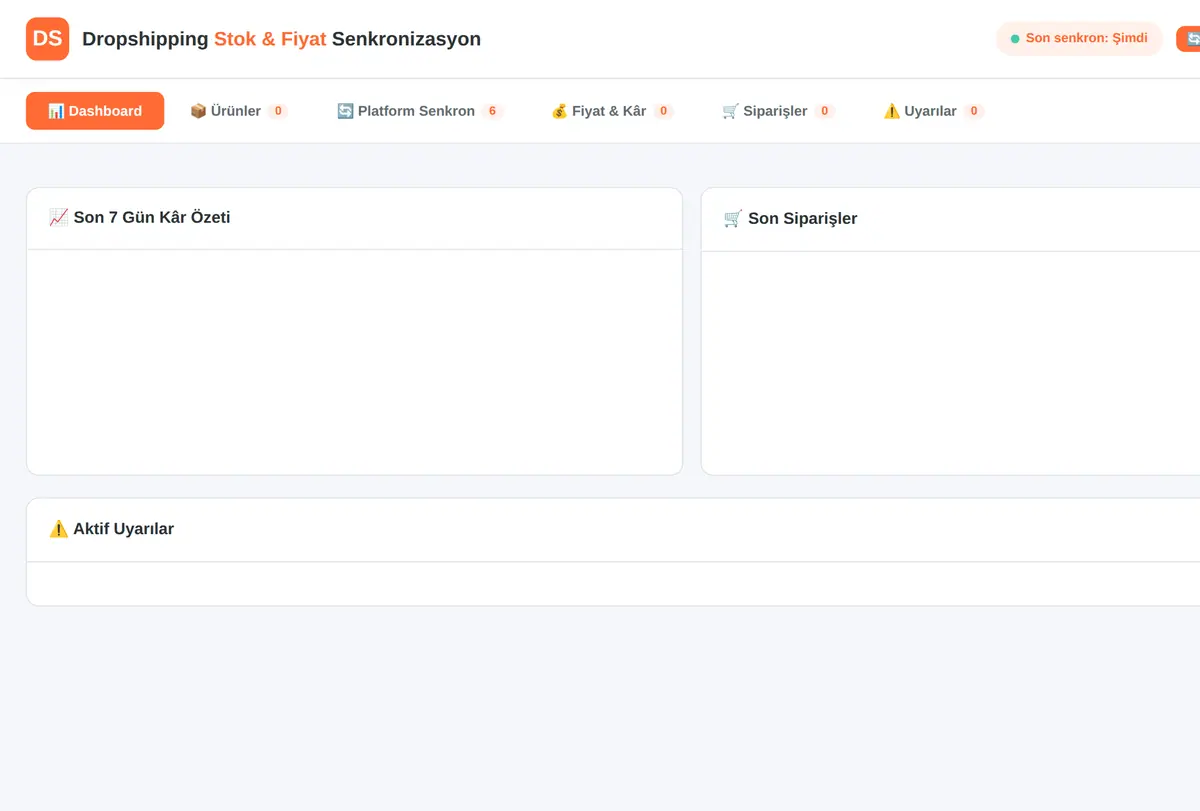Click the Son Siparişler card heading

790,218
